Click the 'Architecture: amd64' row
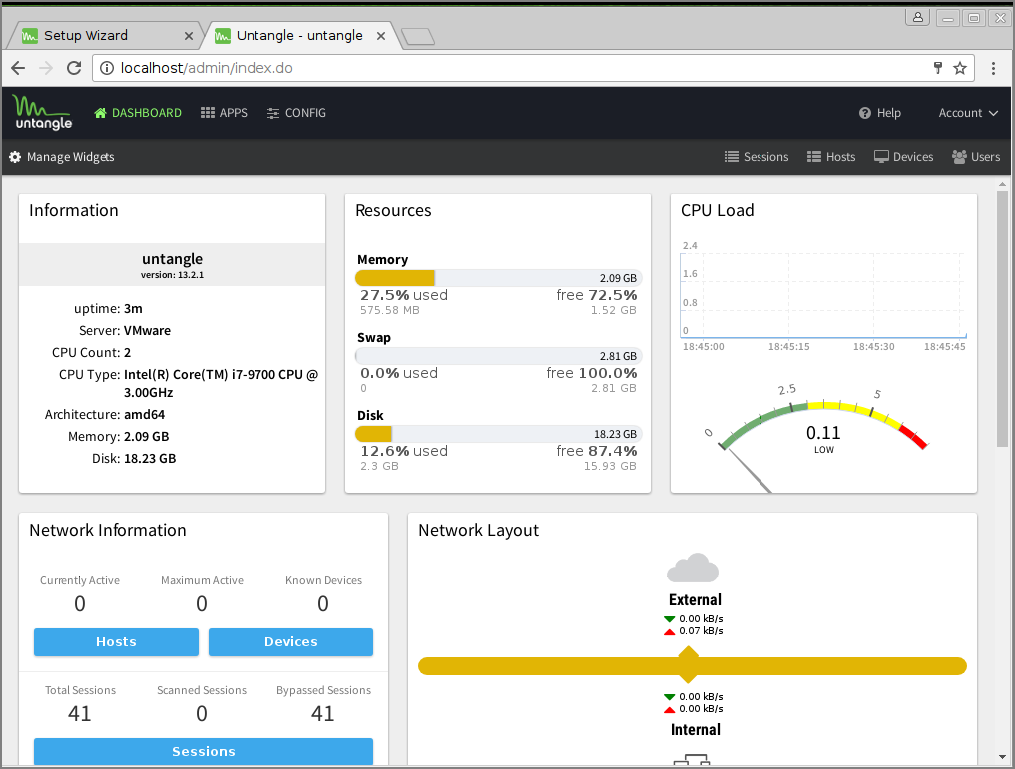 pyautogui.click(x=105, y=415)
